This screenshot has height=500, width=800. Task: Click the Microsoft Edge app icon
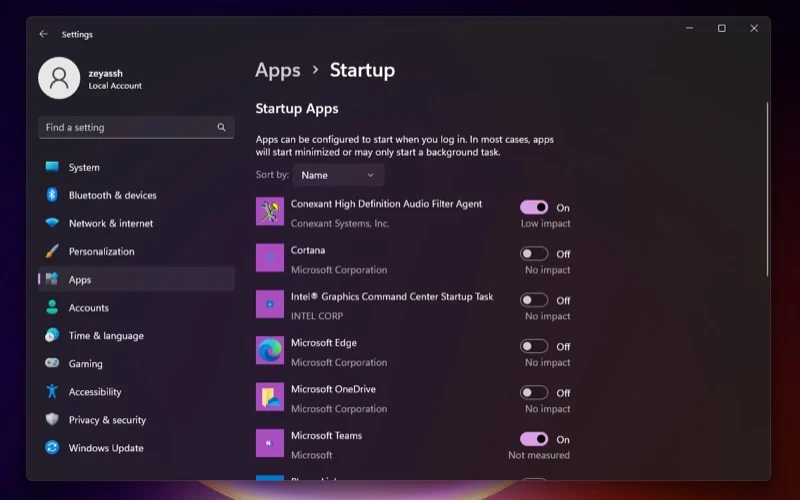click(270, 351)
